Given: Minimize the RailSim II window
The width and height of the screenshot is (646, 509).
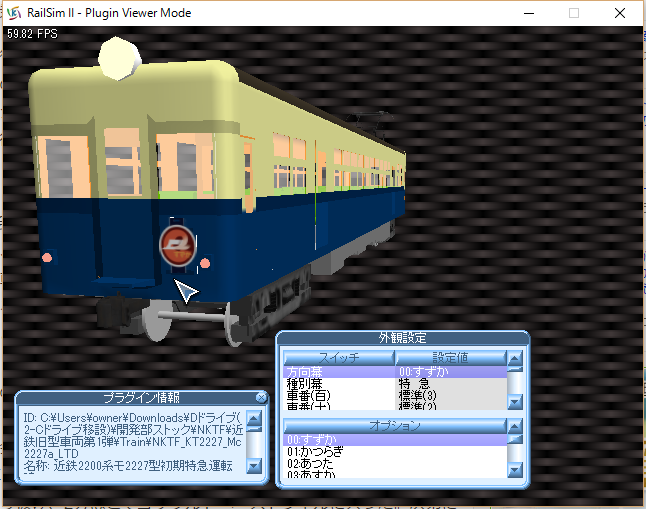Looking at the screenshot, I should click(529, 13).
